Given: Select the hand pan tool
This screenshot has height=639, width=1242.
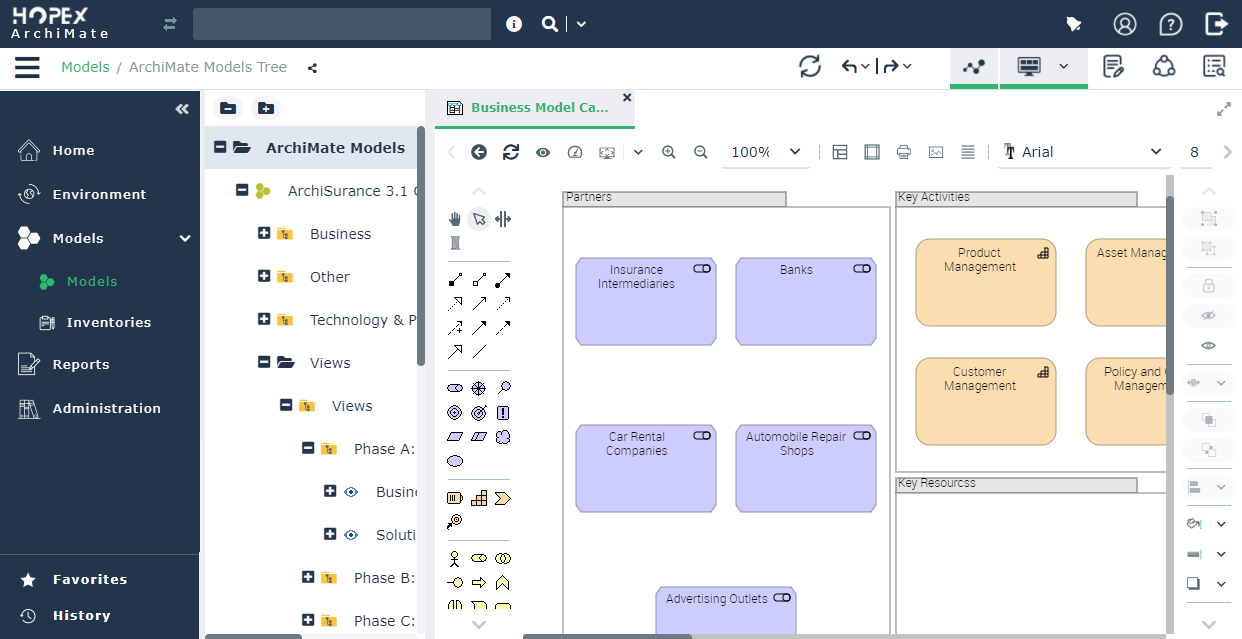Looking at the screenshot, I should (455, 219).
